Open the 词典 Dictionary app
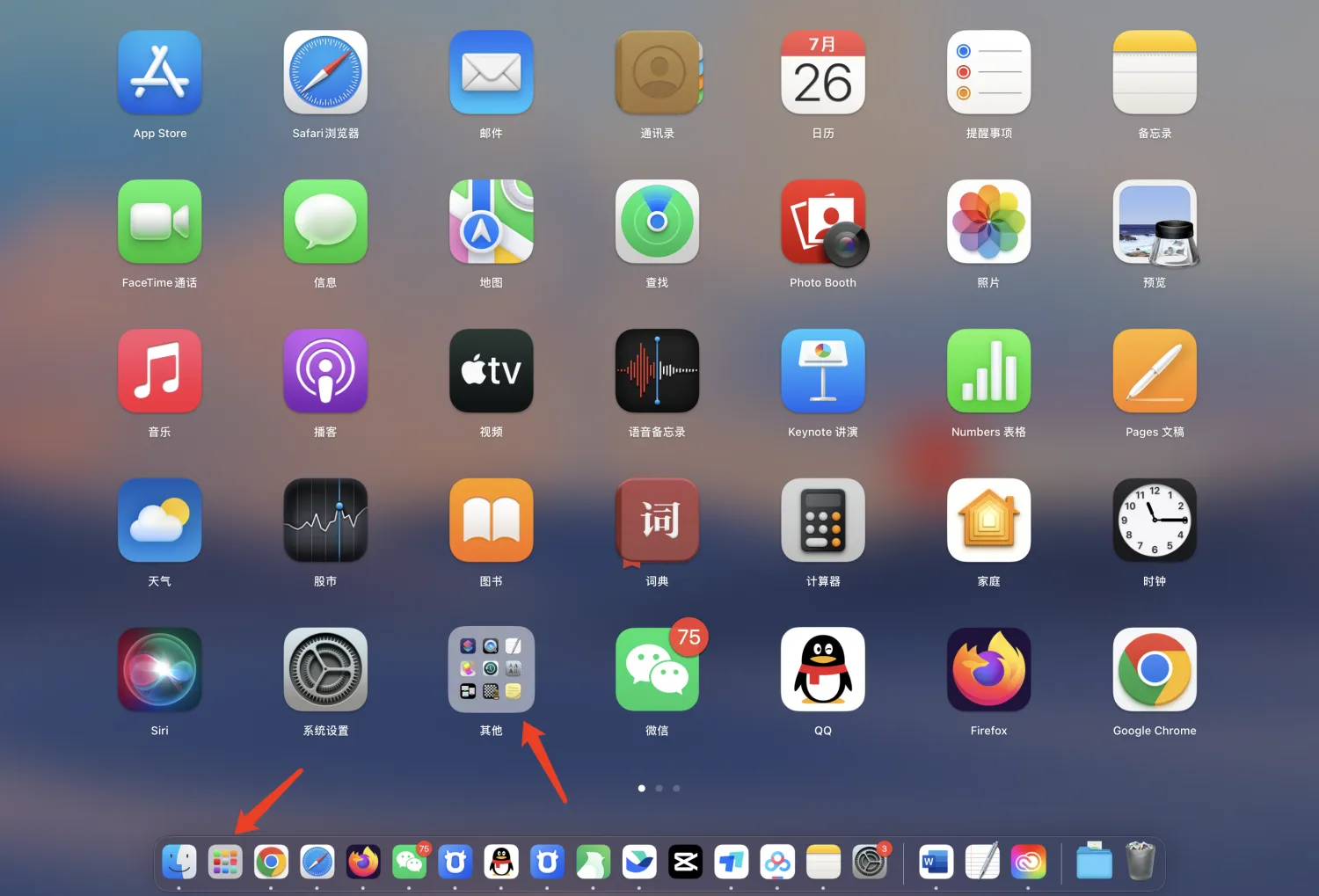The height and width of the screenshot is (896, 1319). point(657,521)
